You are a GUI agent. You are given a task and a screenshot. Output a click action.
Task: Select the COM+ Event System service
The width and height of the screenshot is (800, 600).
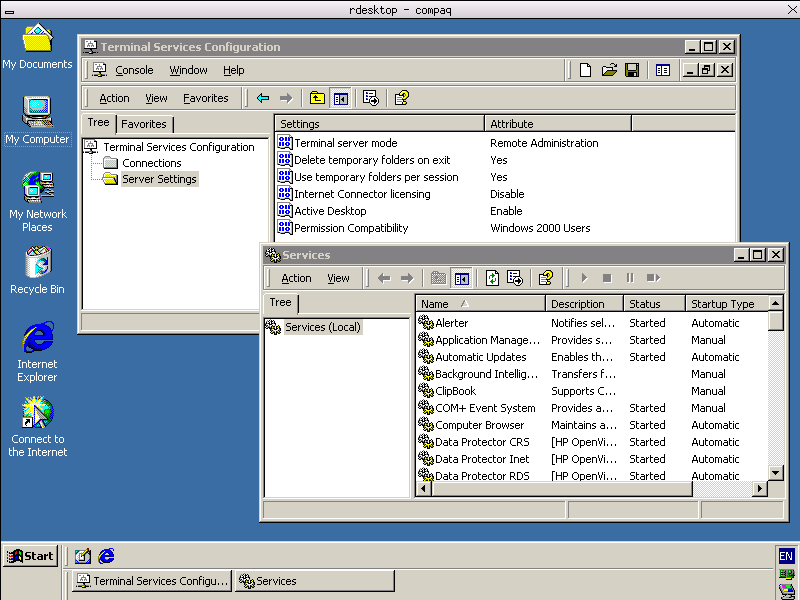click(x=485, y=408)
